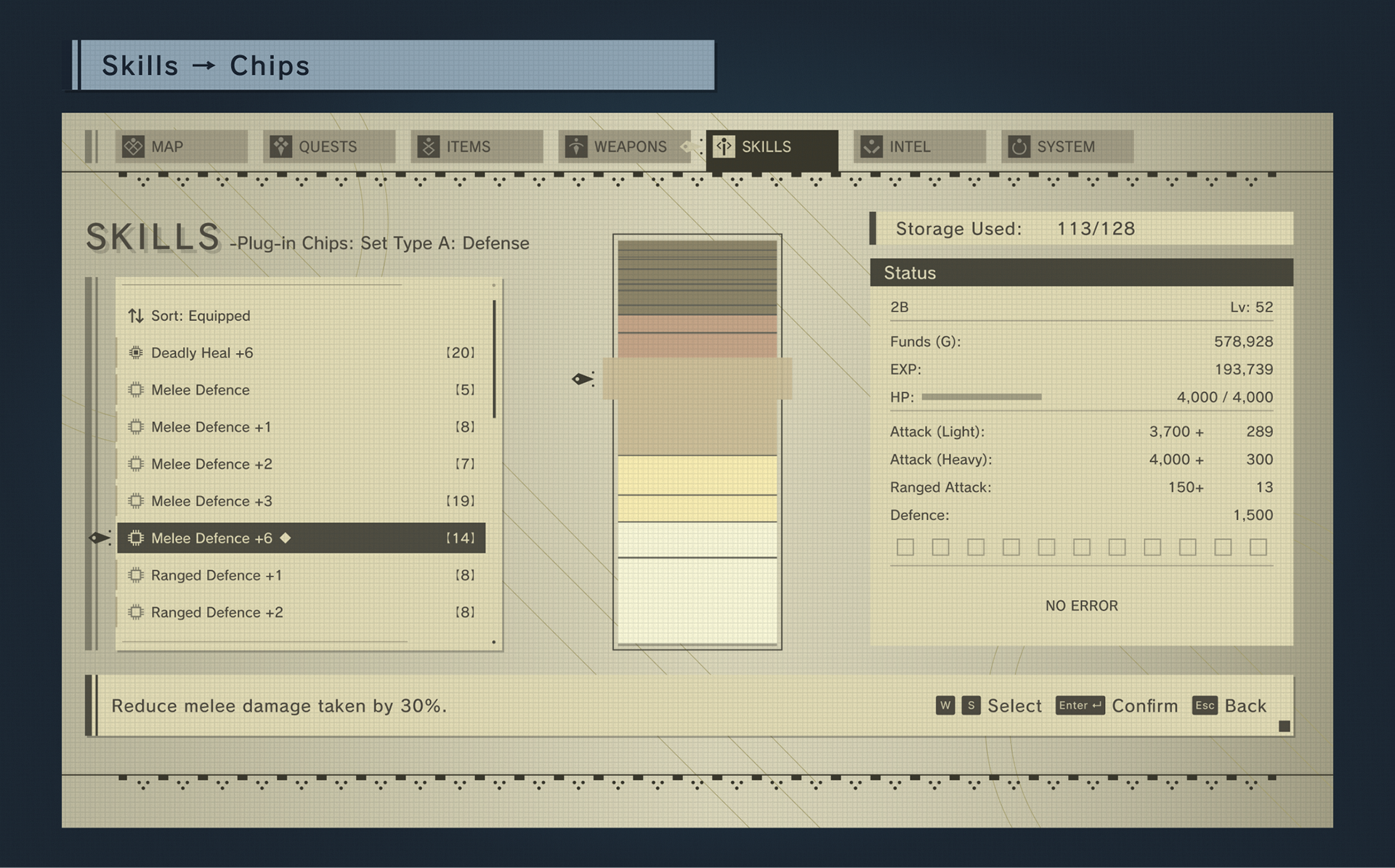
Task: Click the Ranged Defence +2 chip icon
Action: (x=136, y=612)
